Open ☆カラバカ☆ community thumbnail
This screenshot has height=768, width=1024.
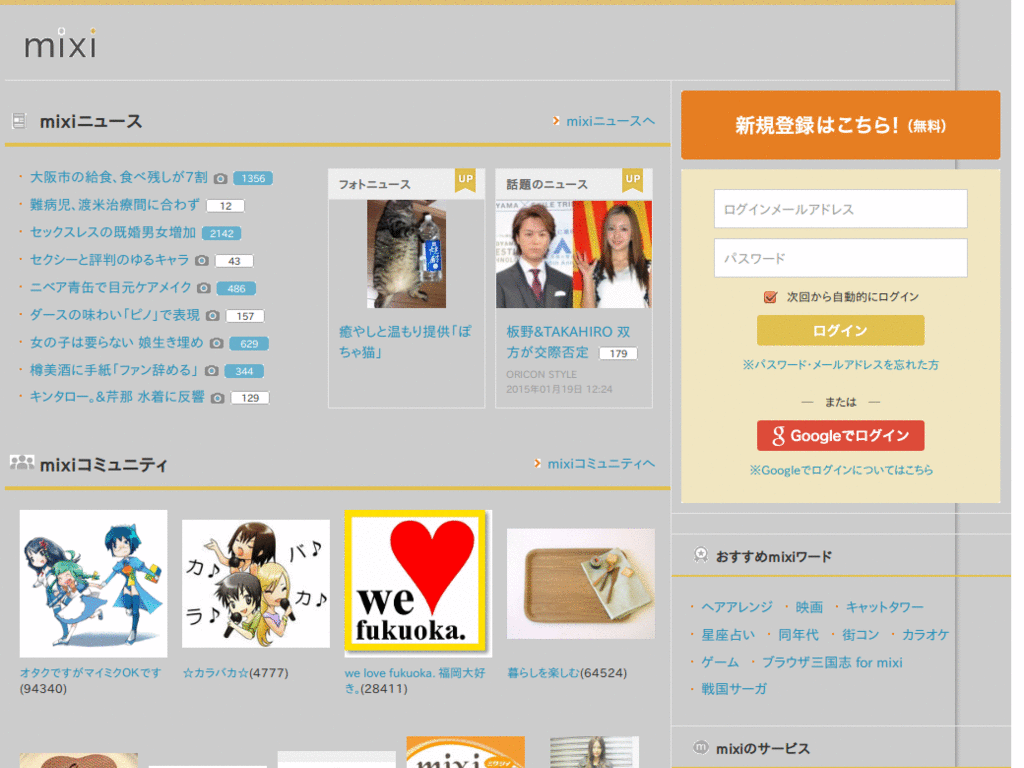(x=255, y=584)
